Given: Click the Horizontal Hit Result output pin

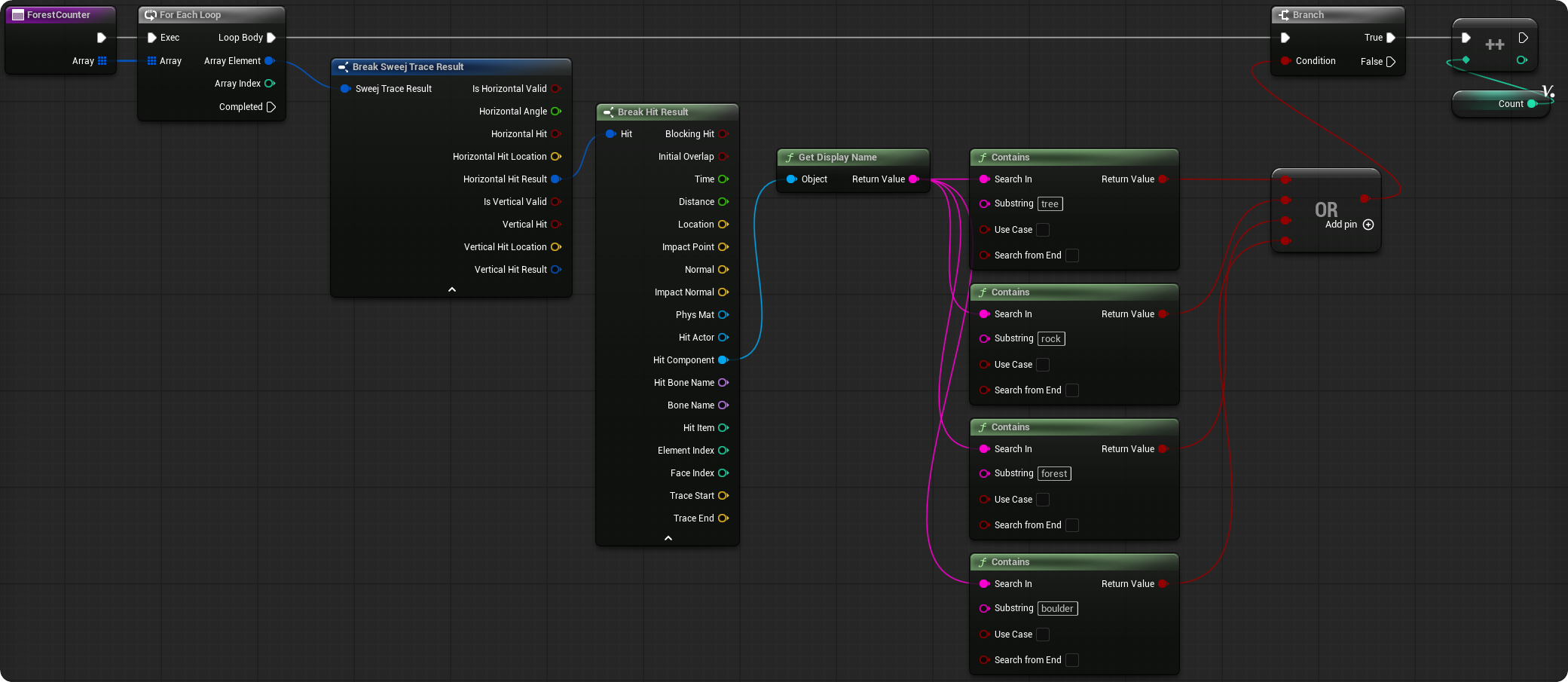Looking at the screenshot, I should pyautogui.click(x=556, y=179).
